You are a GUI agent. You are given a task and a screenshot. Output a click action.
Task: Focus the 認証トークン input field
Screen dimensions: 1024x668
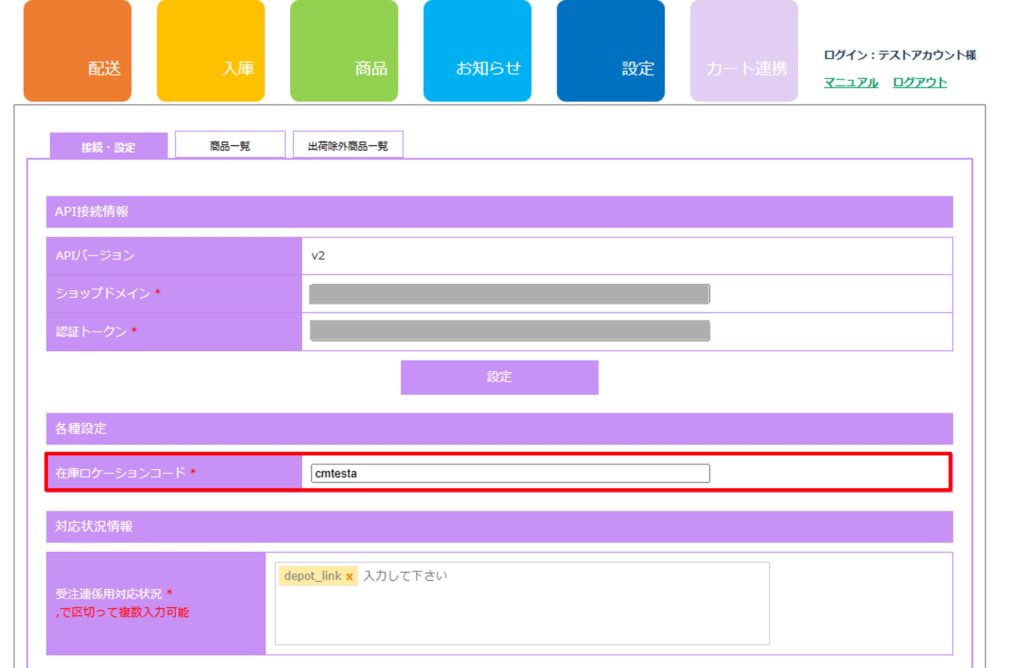pos(509,331)
